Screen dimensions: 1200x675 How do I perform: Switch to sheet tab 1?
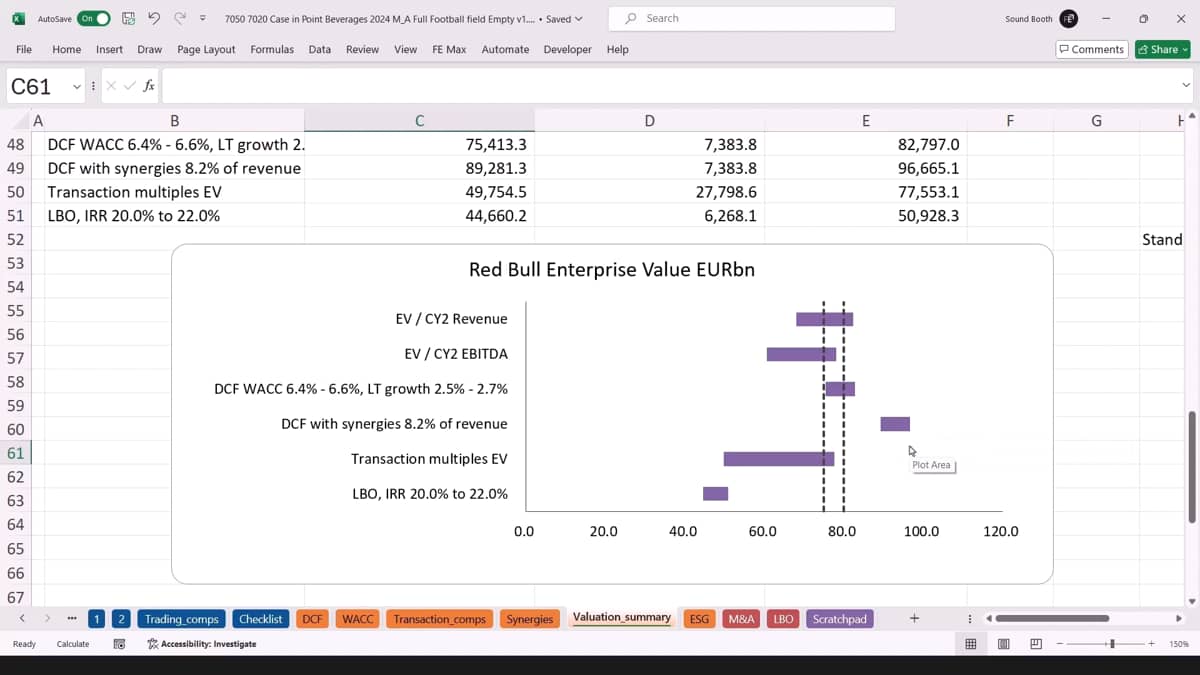coord(96,619)
